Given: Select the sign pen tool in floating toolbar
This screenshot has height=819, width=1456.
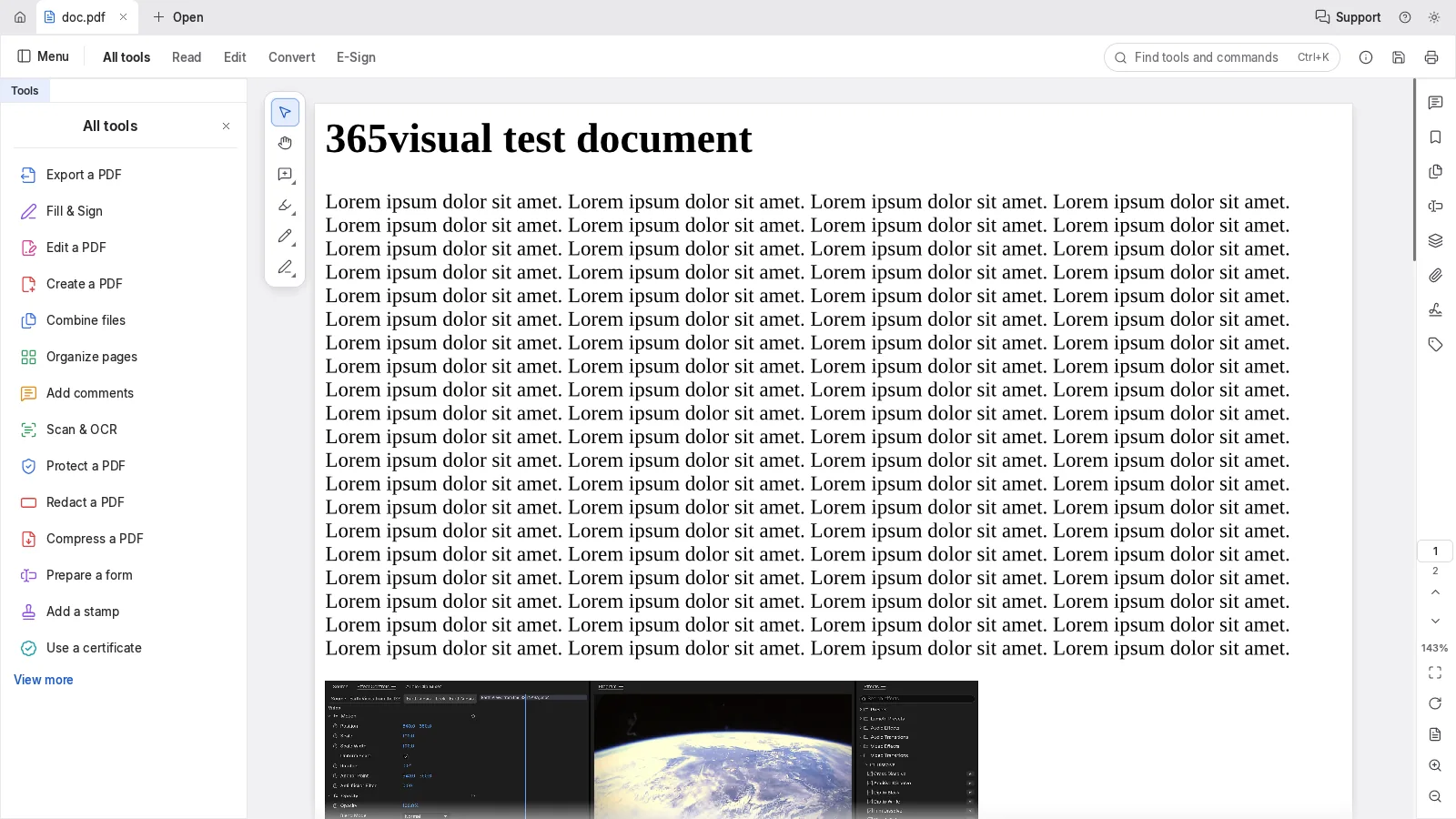Looking at the screenshot, I should 285,268.
